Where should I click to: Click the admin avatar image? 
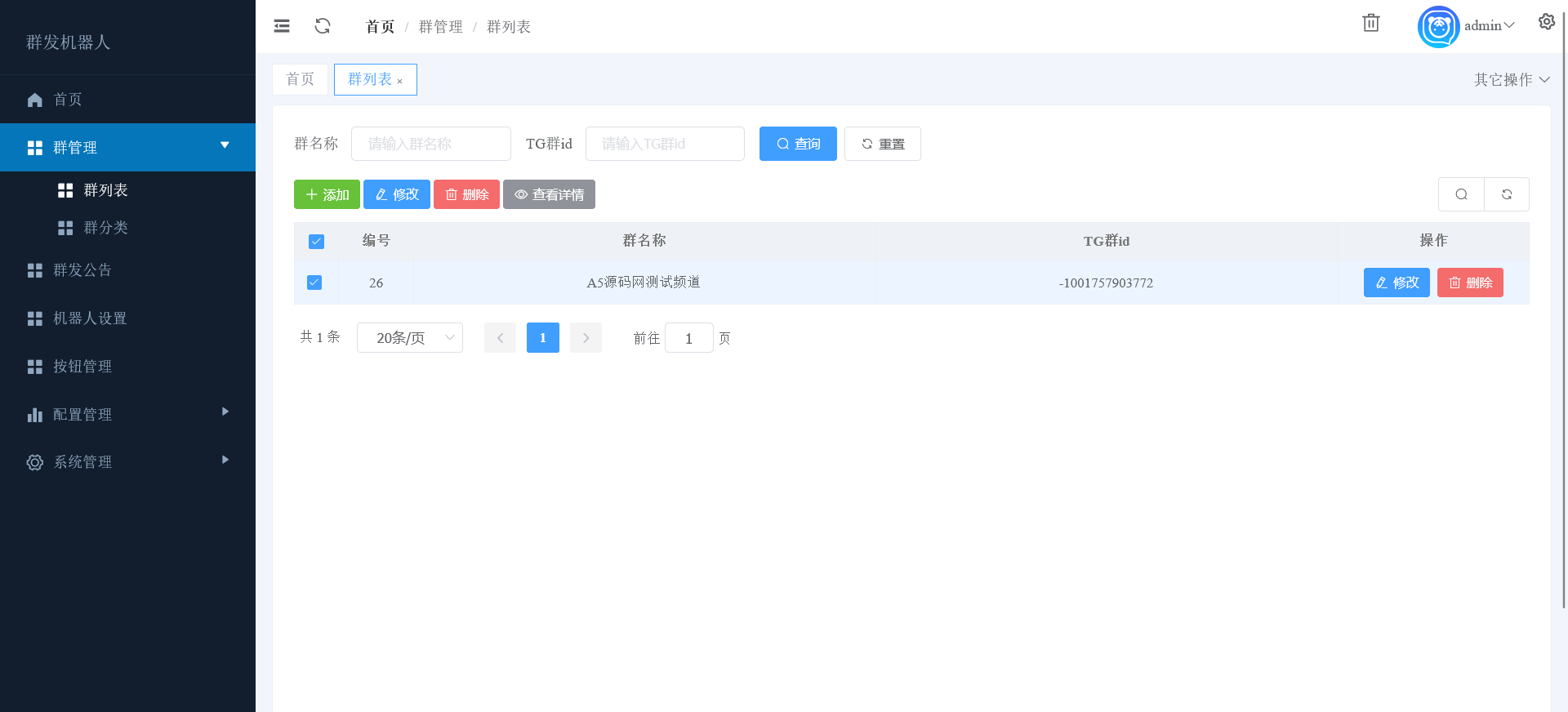click(x=1438, y=27)
